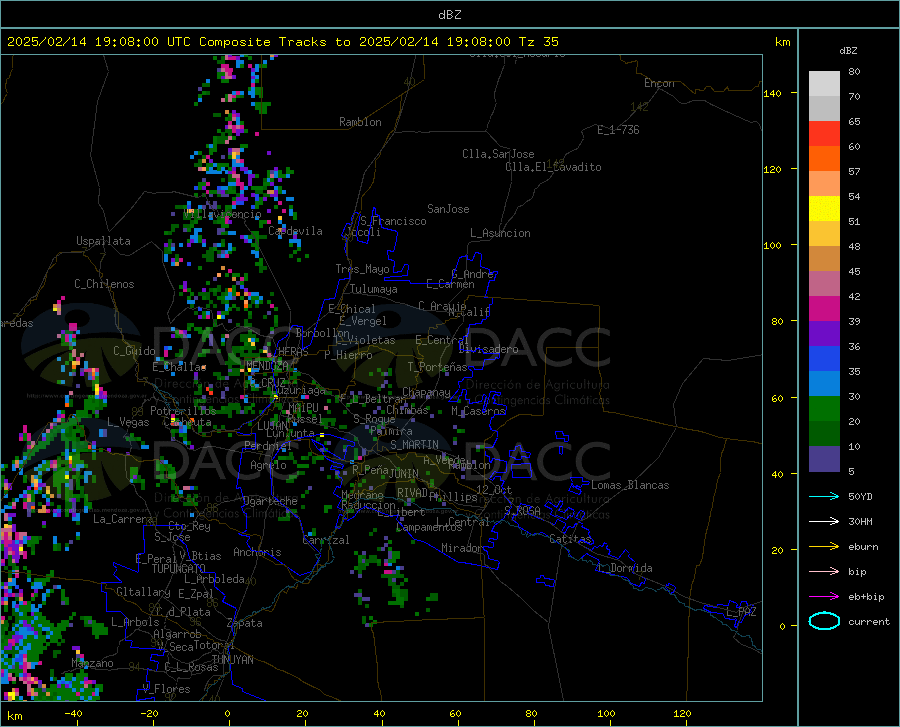Click the 'eburn' legend label
900x727 pixels.
click(863, 547)
